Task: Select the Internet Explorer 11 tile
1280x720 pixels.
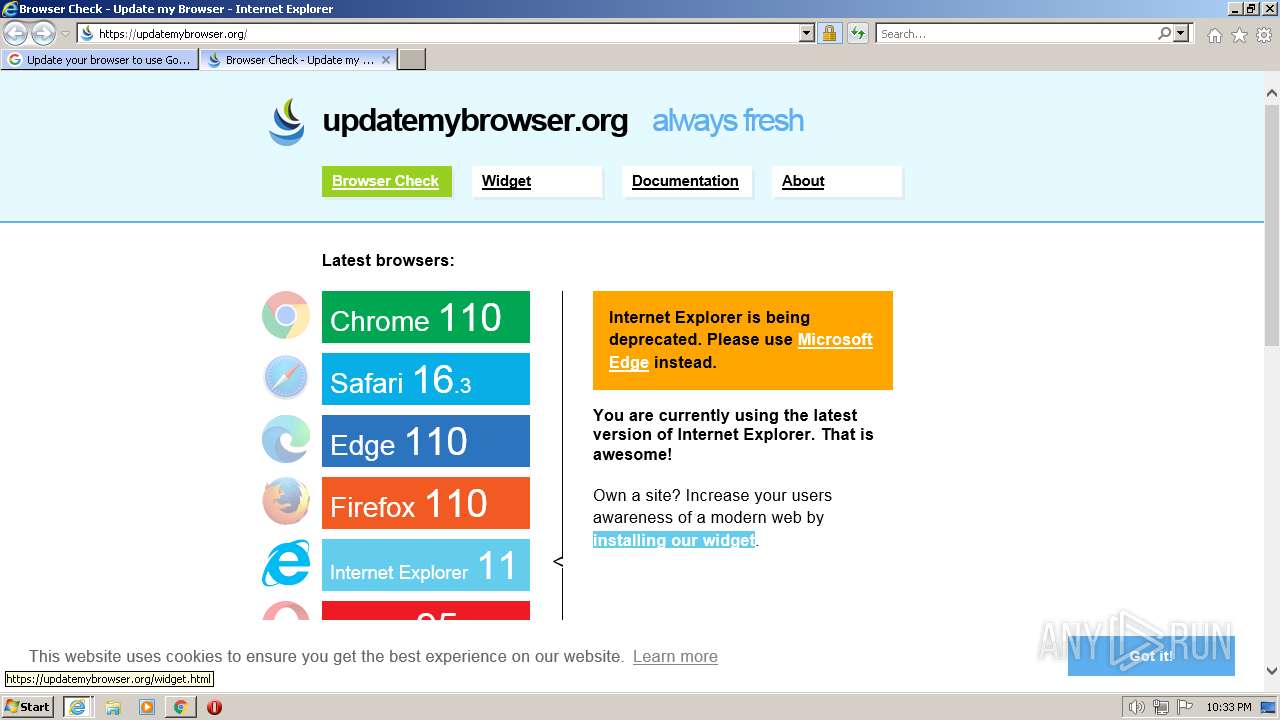Action: [426, 565]
